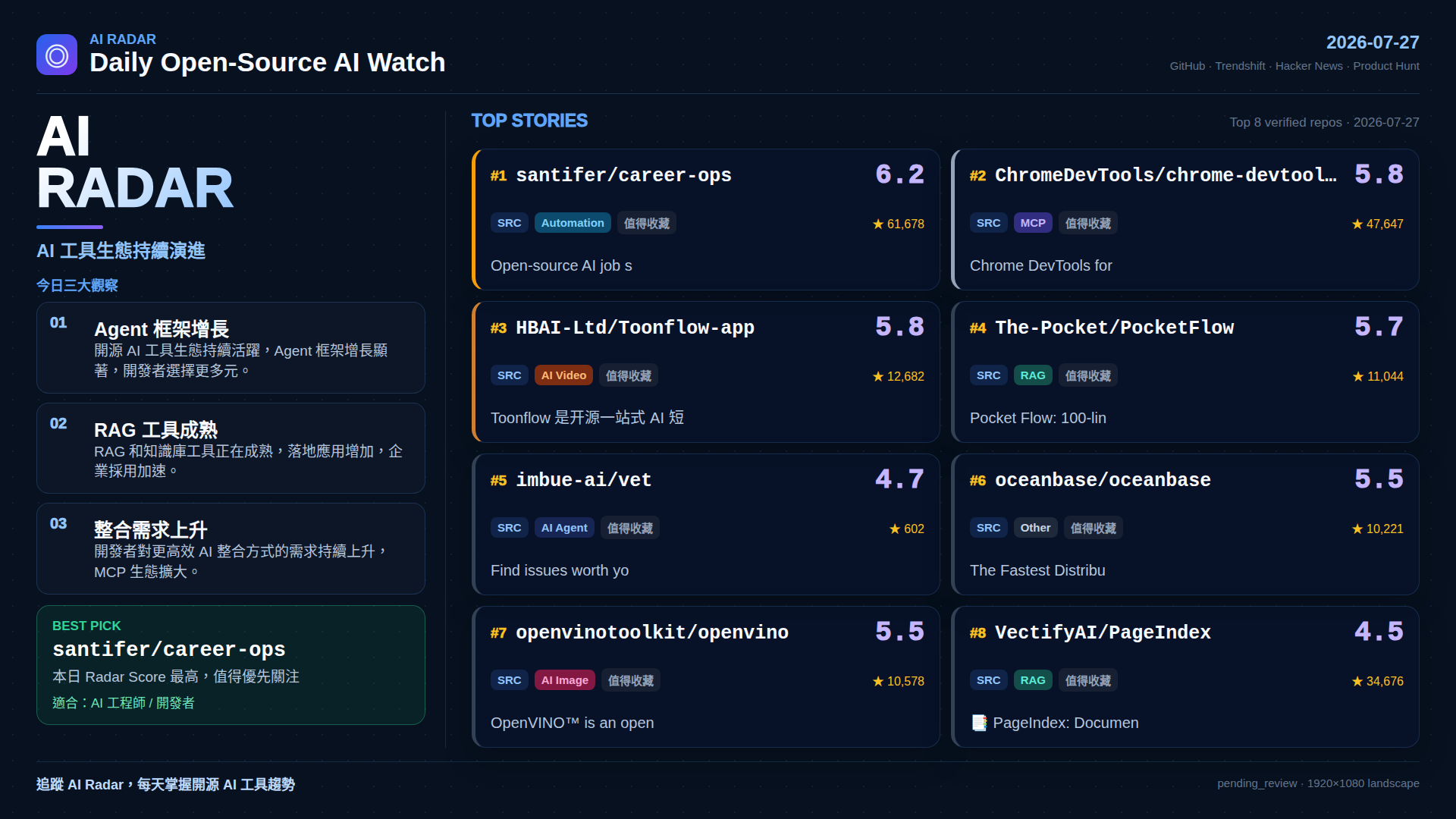The image size is (1456, 819).
Task: Click the date 2026-07-27 in header
Action: click(x=1373, y=42)
